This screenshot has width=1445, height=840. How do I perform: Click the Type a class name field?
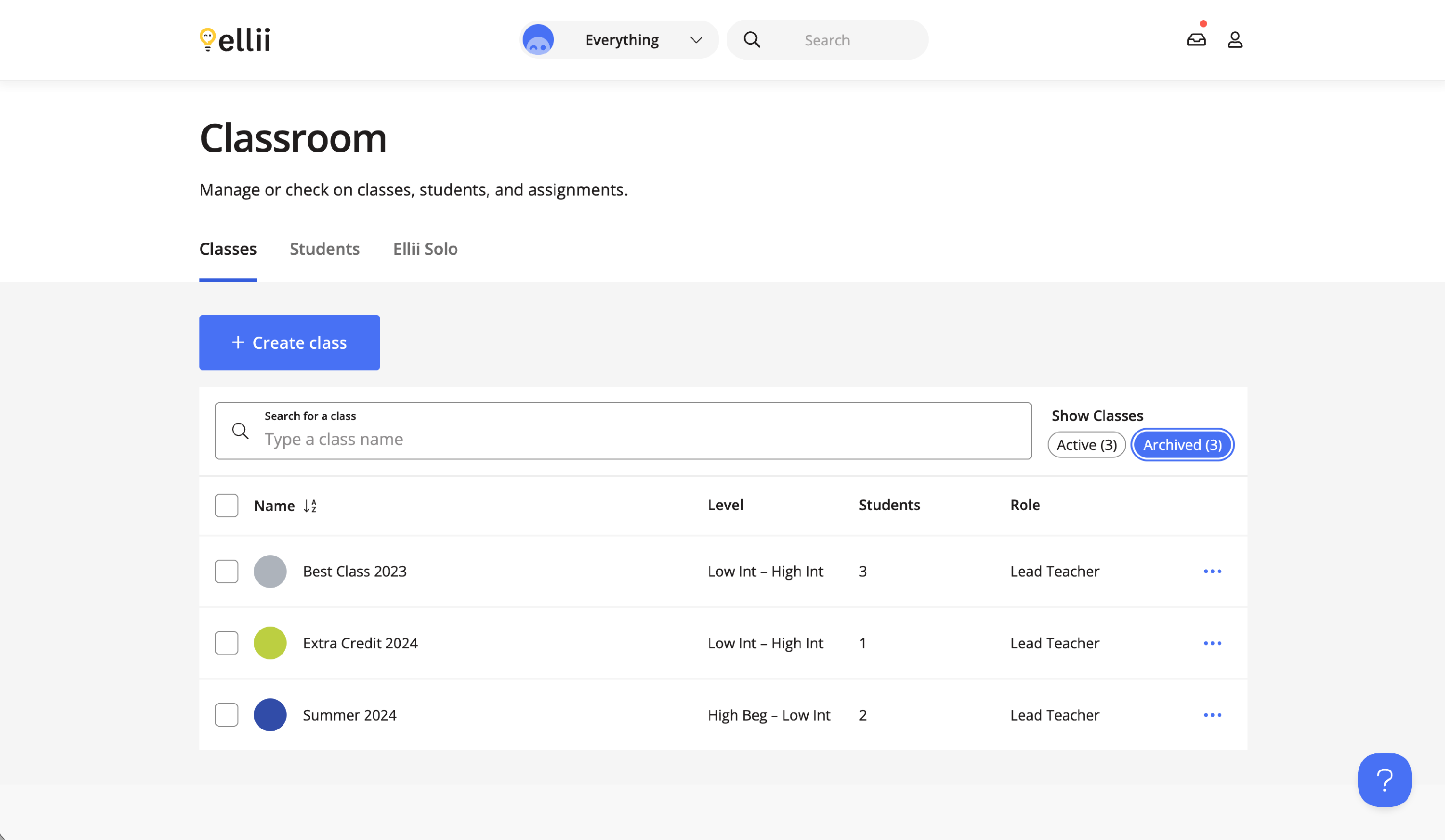(631, 439)
